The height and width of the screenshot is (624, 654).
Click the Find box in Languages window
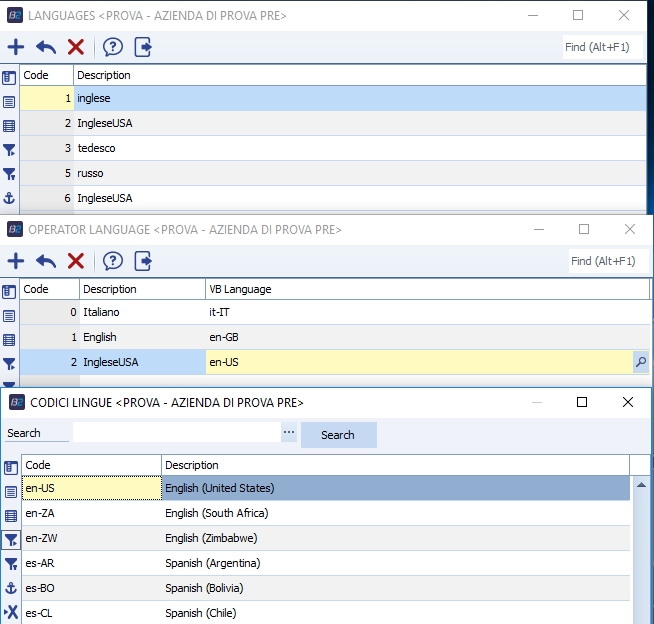(602, 47)
